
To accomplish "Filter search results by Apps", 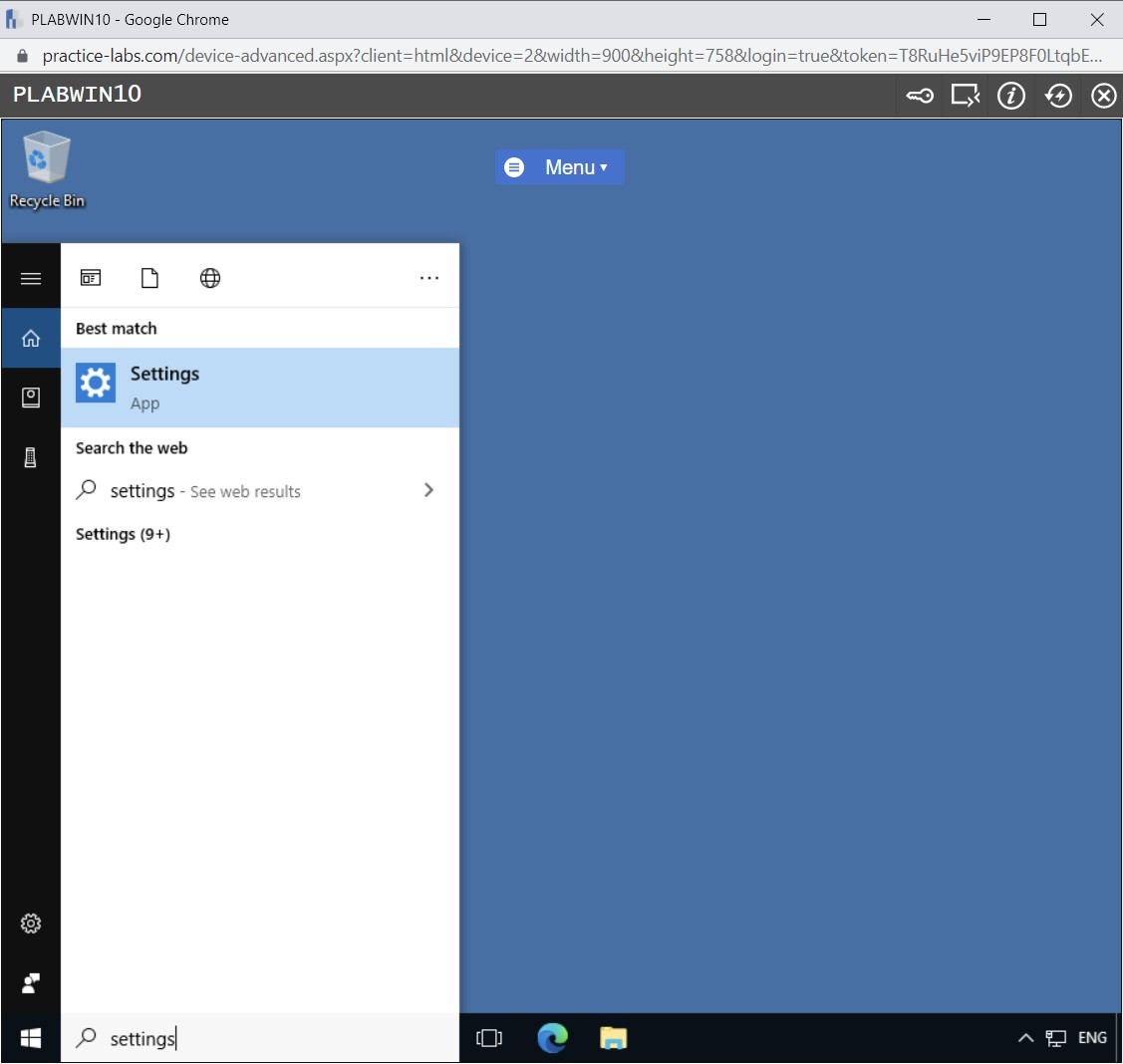I will (x=91, y=278).
